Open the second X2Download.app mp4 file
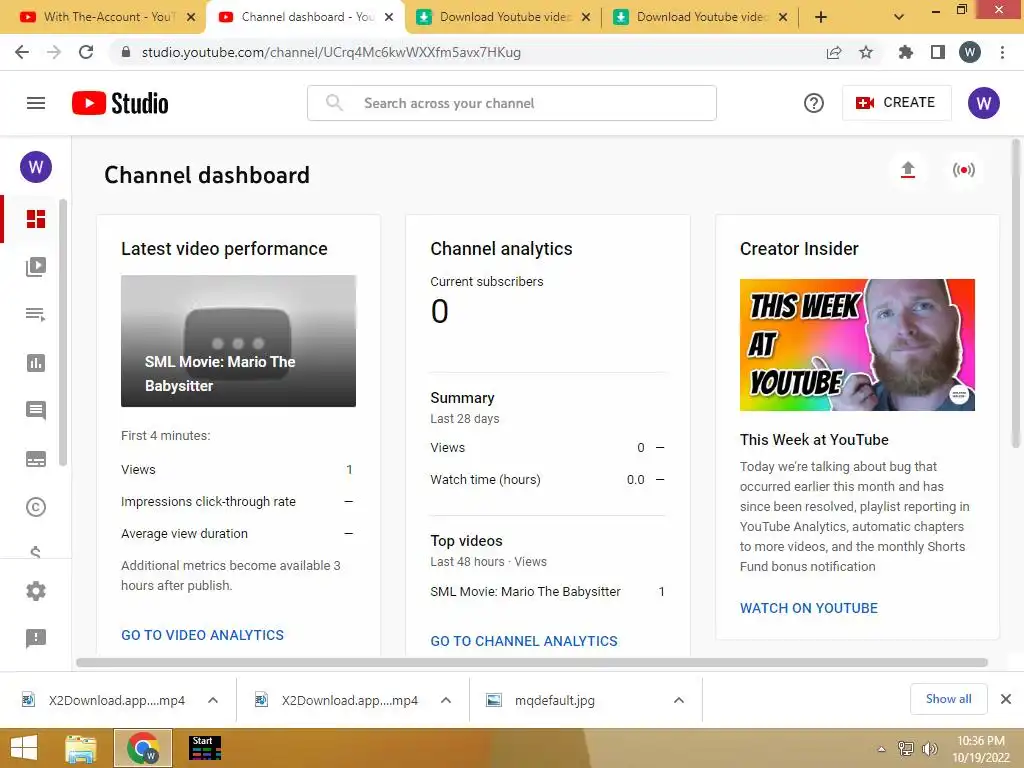Viewport: 1024px width, 768px height. [349, 700]
